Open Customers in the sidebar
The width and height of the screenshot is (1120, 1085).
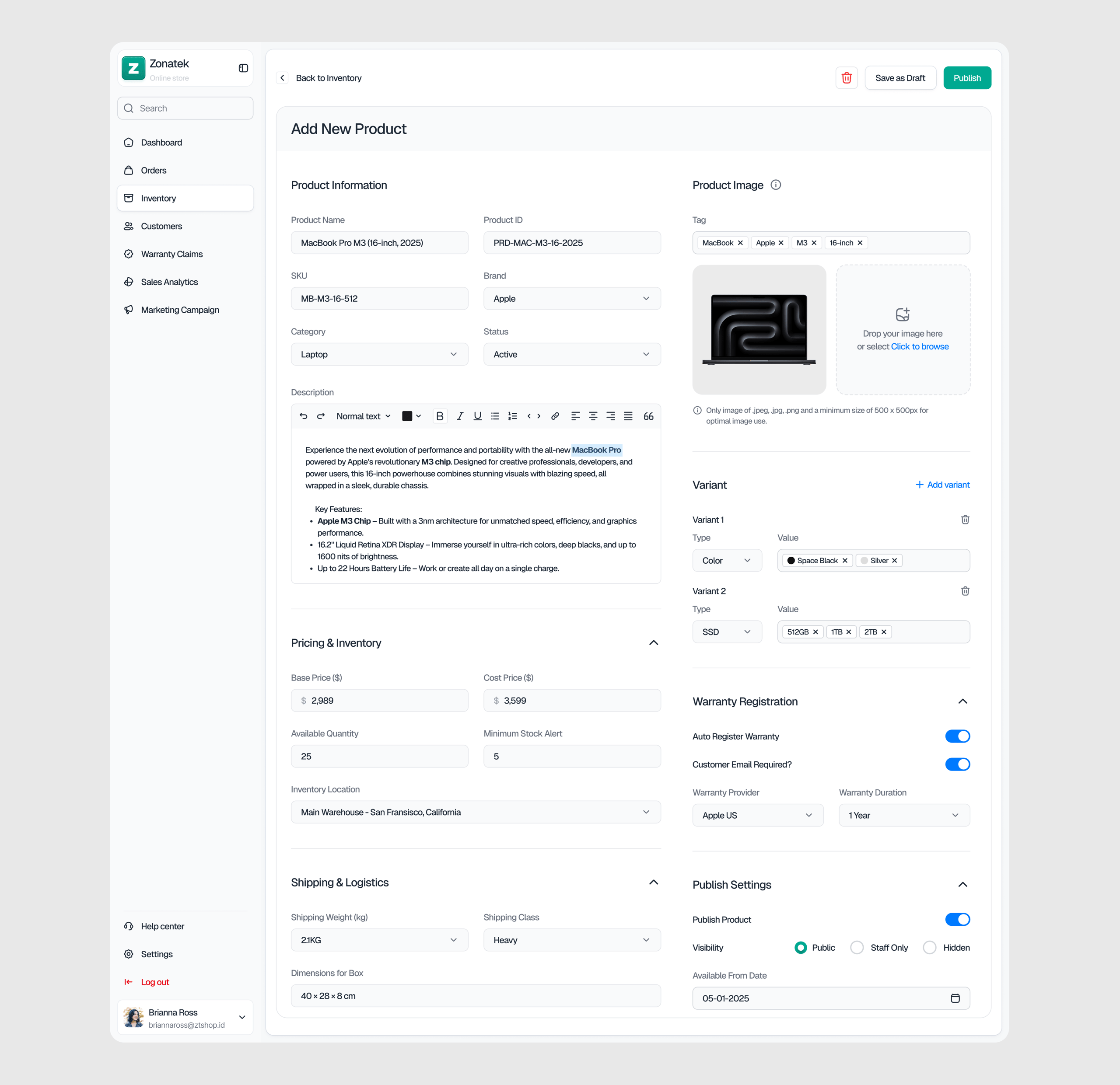pyautogui.click(x=185, y=227)
